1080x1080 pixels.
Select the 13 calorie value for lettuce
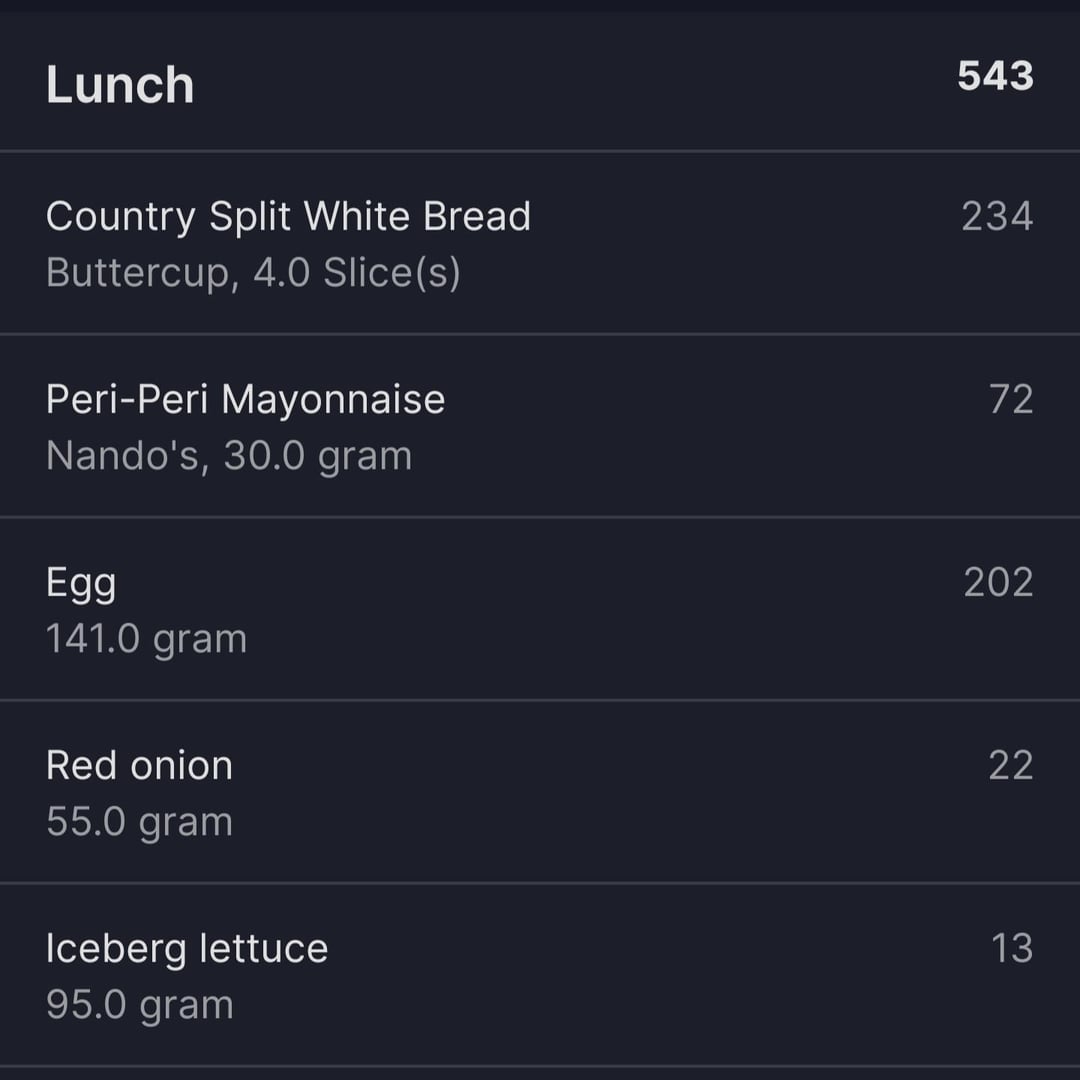pyautogui.click(x=1012, y=948)
